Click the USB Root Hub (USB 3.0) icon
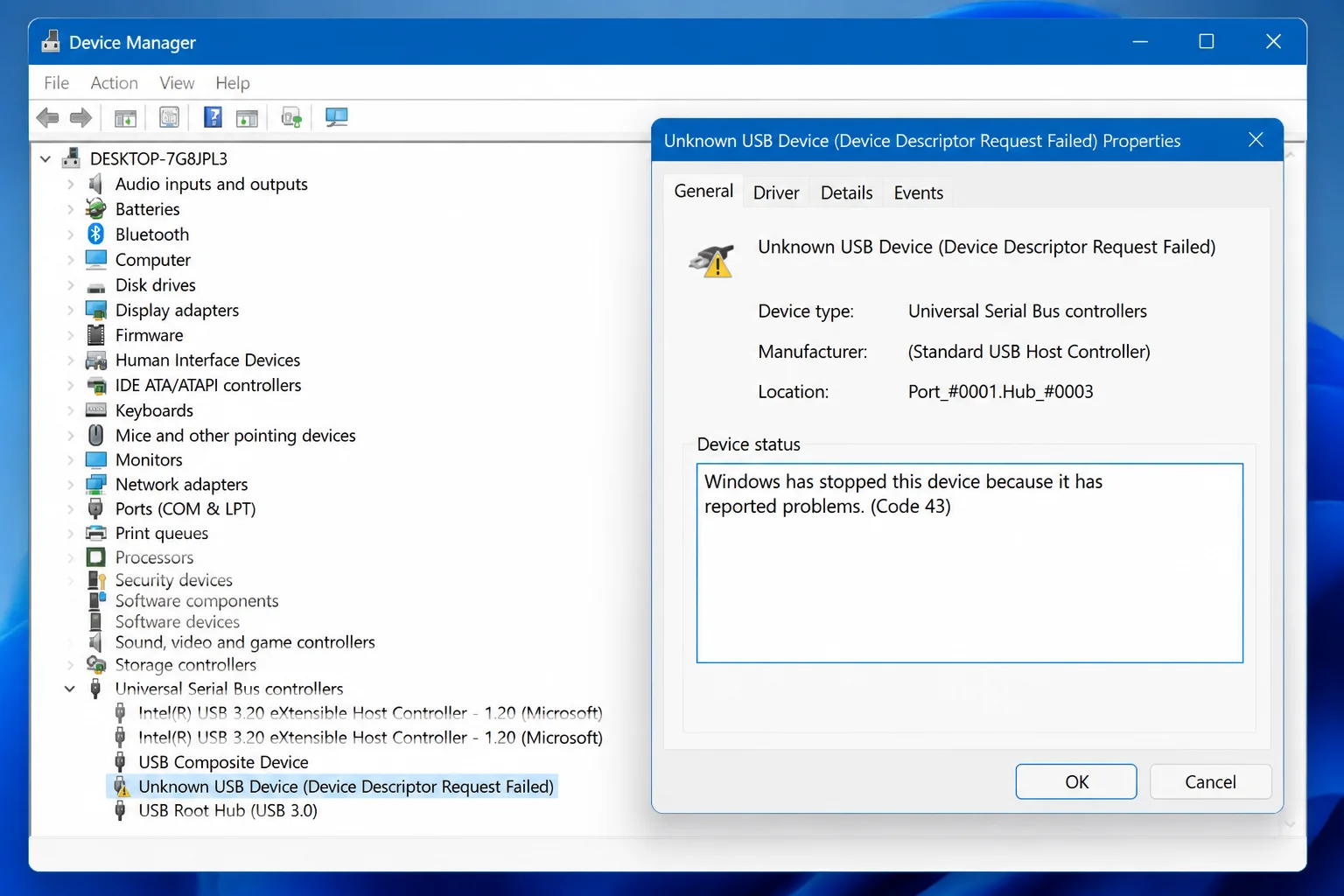The image size is (1344, 896). 120,810
